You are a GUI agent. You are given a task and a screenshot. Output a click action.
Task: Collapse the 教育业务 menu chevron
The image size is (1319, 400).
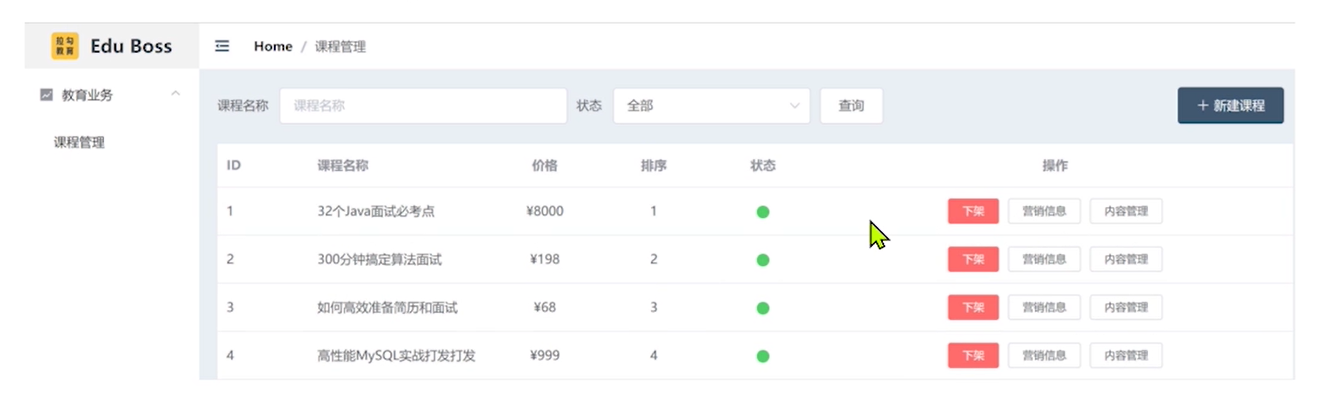click(176, 94)
